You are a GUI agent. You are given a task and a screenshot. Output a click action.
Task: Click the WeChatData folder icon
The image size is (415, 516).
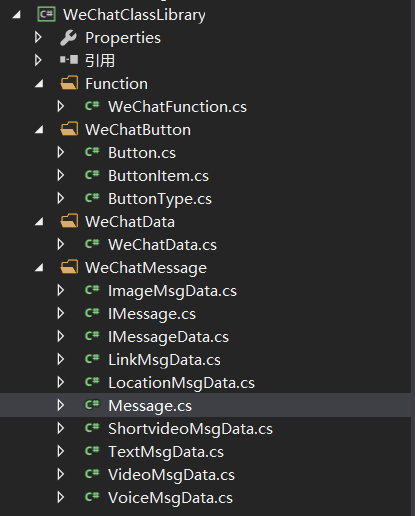pyautogui.click(x=69, y=221)
